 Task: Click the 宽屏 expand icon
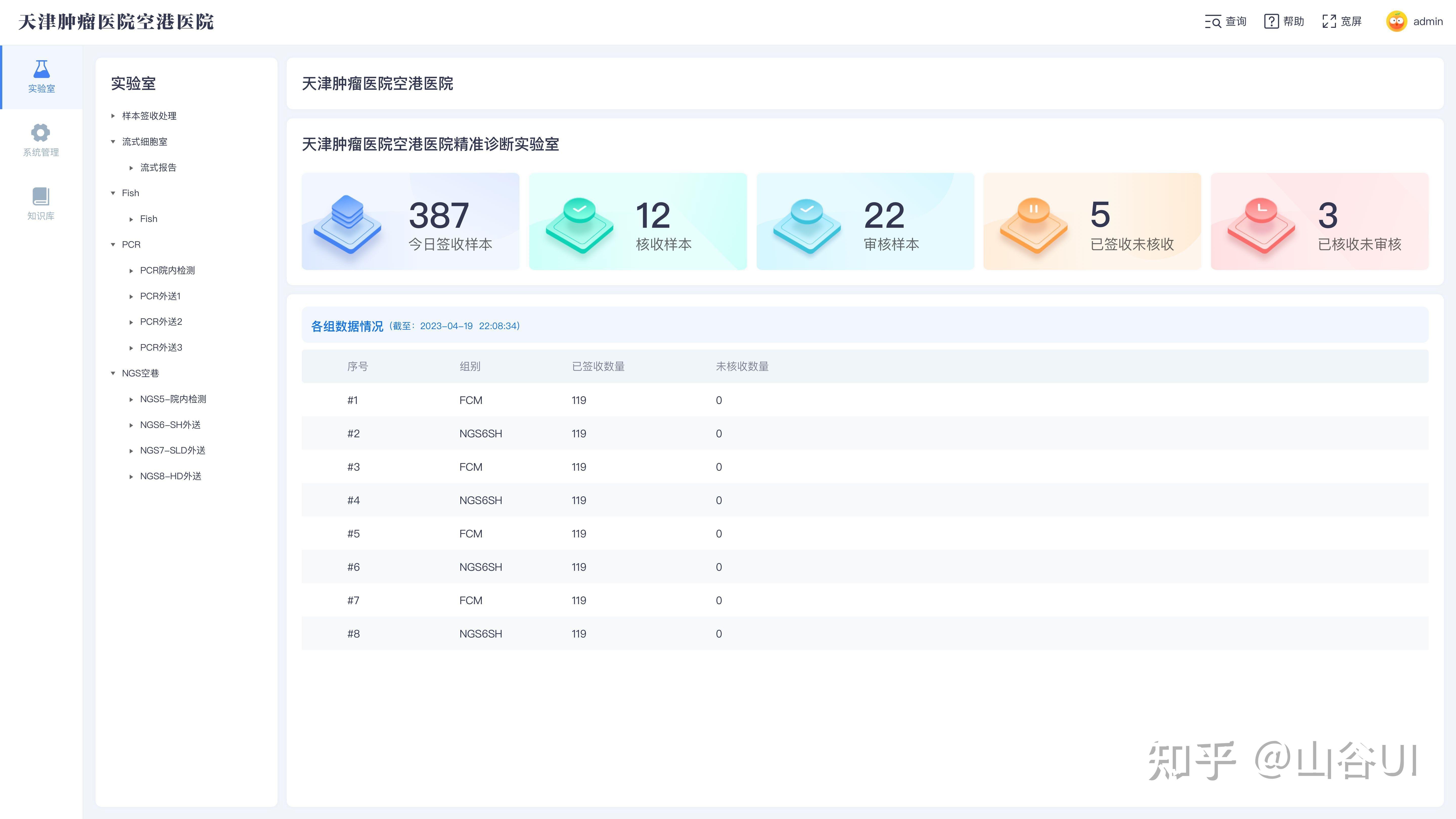(x=1329, y=21)
